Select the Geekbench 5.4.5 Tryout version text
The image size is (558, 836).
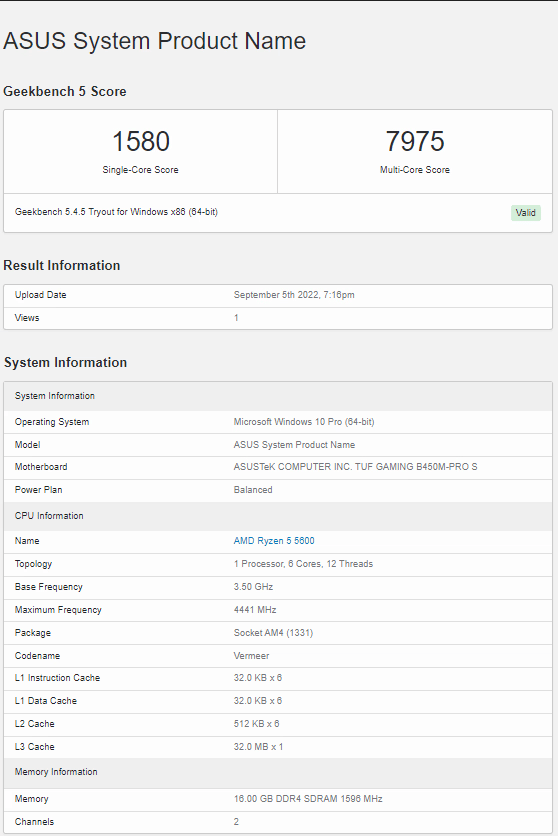[x=116, y=212]
